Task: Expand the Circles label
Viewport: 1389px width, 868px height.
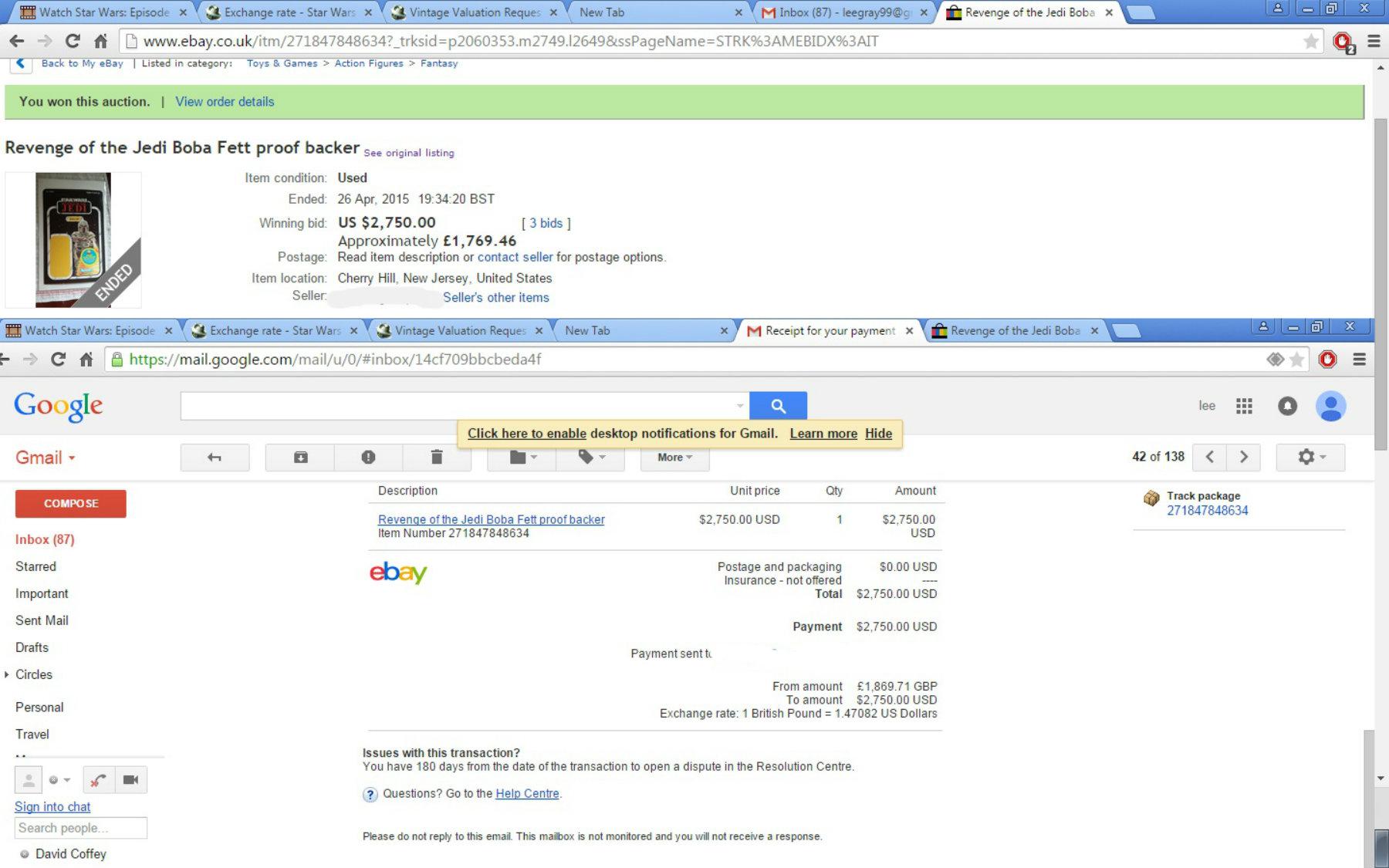Action: (7, 674)
